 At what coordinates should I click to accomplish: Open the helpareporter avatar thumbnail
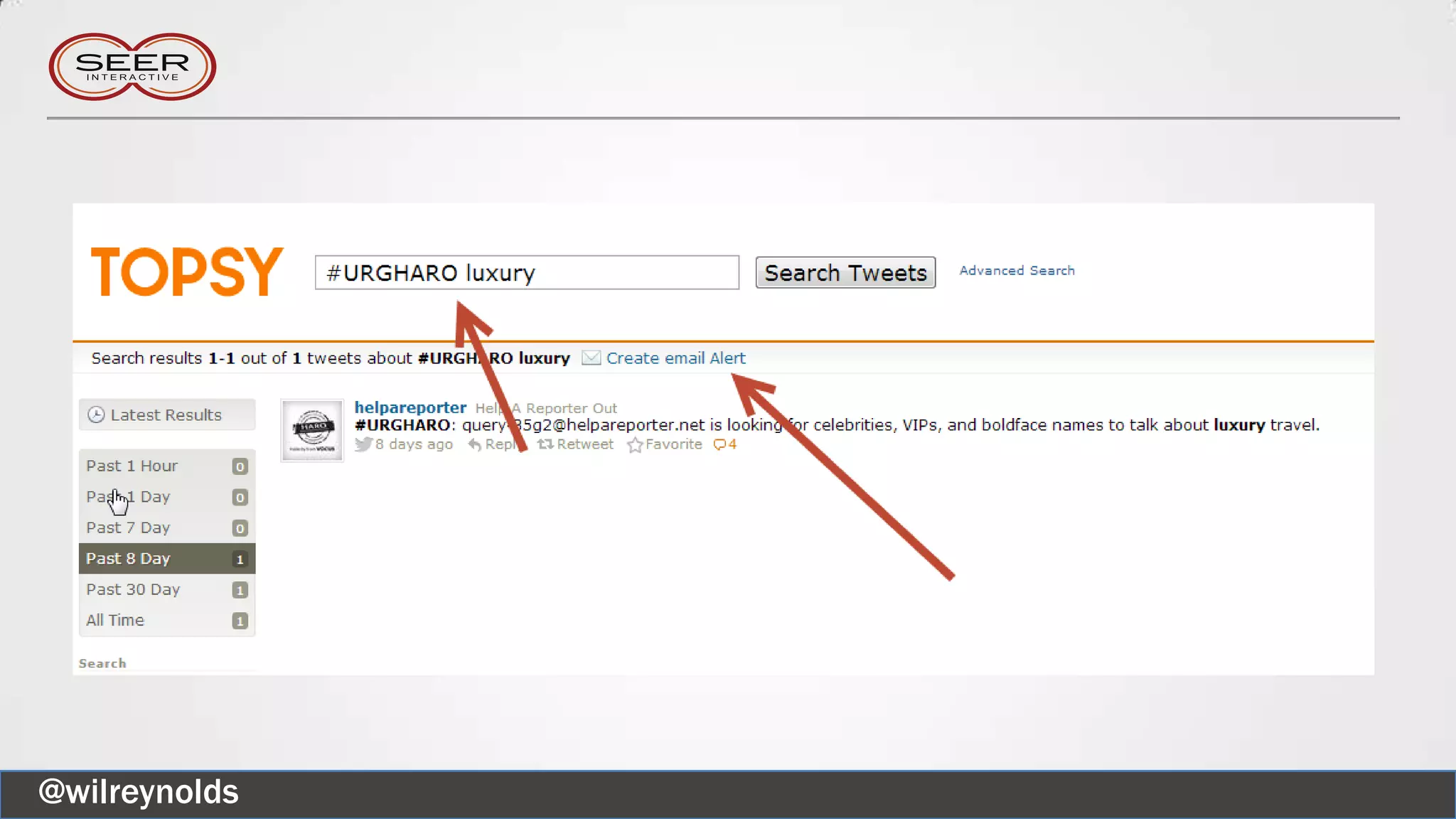[x=312, y=430]
